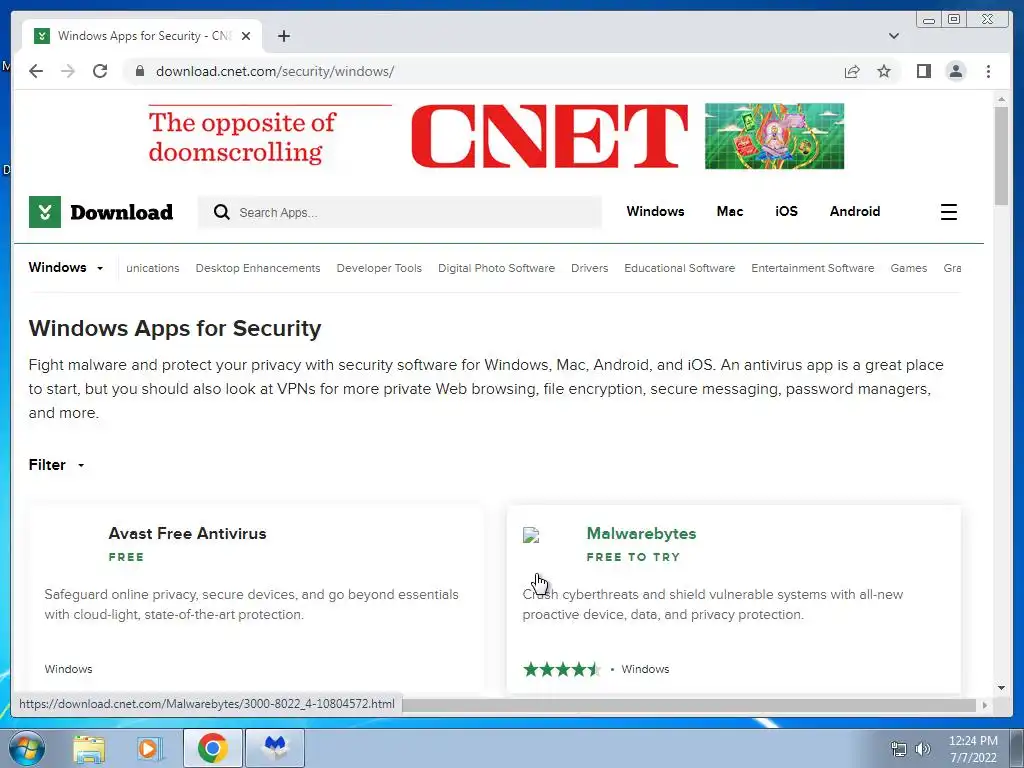Open the Chrome three-dot menu
Viewport: 1024px width, 768px height.
coord(988,71)
